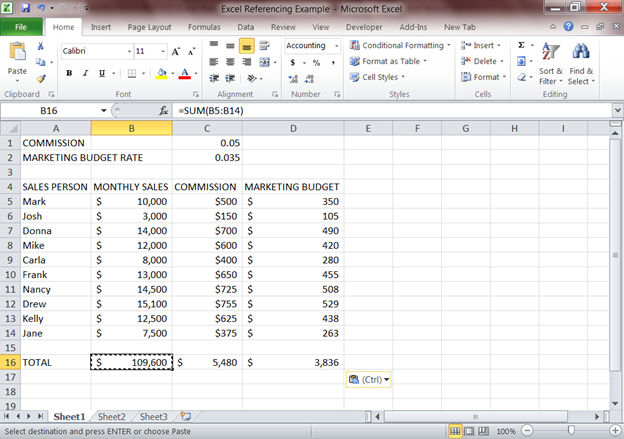Screen dimensions: 624x439
Task: Click the Comma Style icon
Action: tap(333, 62)
